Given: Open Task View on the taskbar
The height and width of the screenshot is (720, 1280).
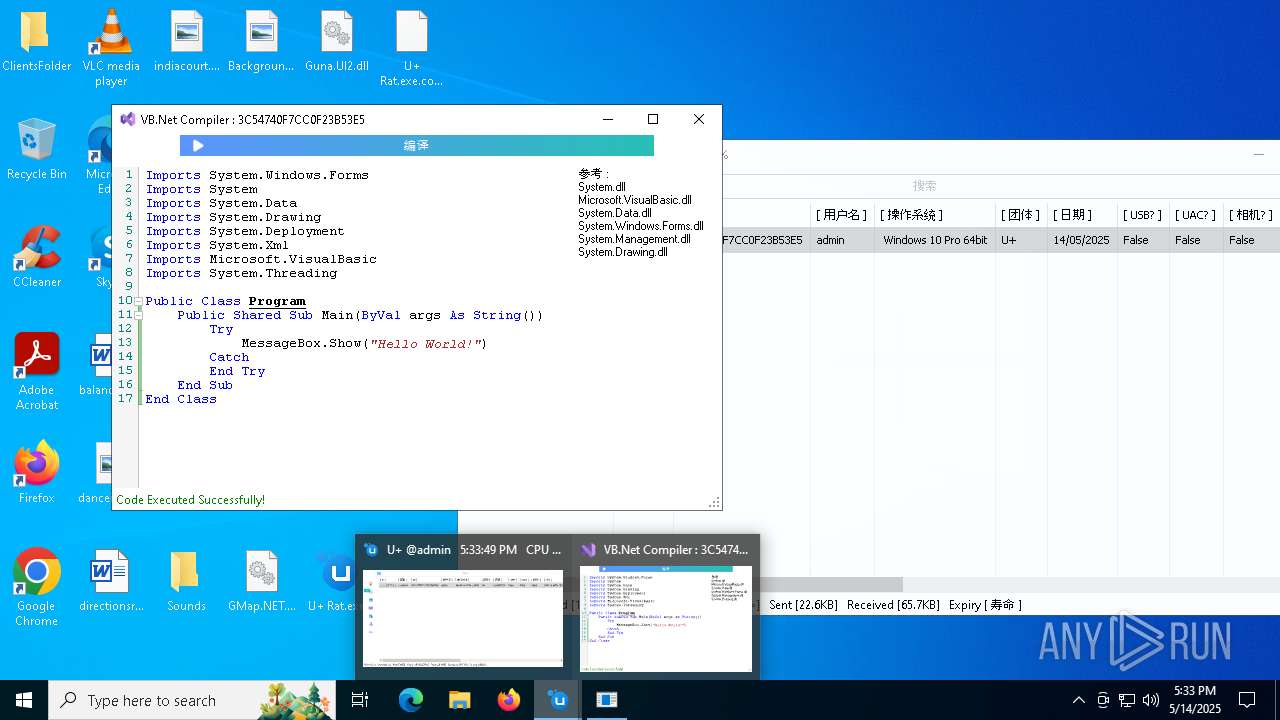Looking at the screenshot, I should (x=361, y=700).
